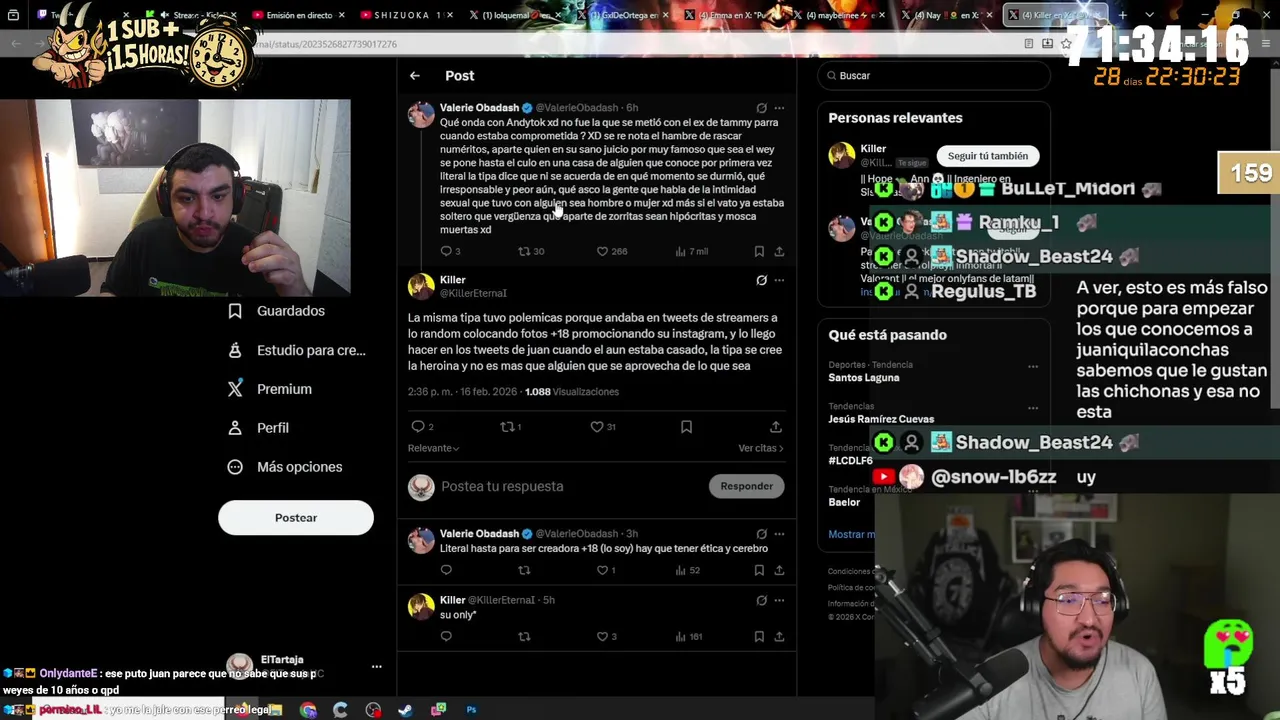
Task: Click the Buscar search field
Action: pos(934,76)
